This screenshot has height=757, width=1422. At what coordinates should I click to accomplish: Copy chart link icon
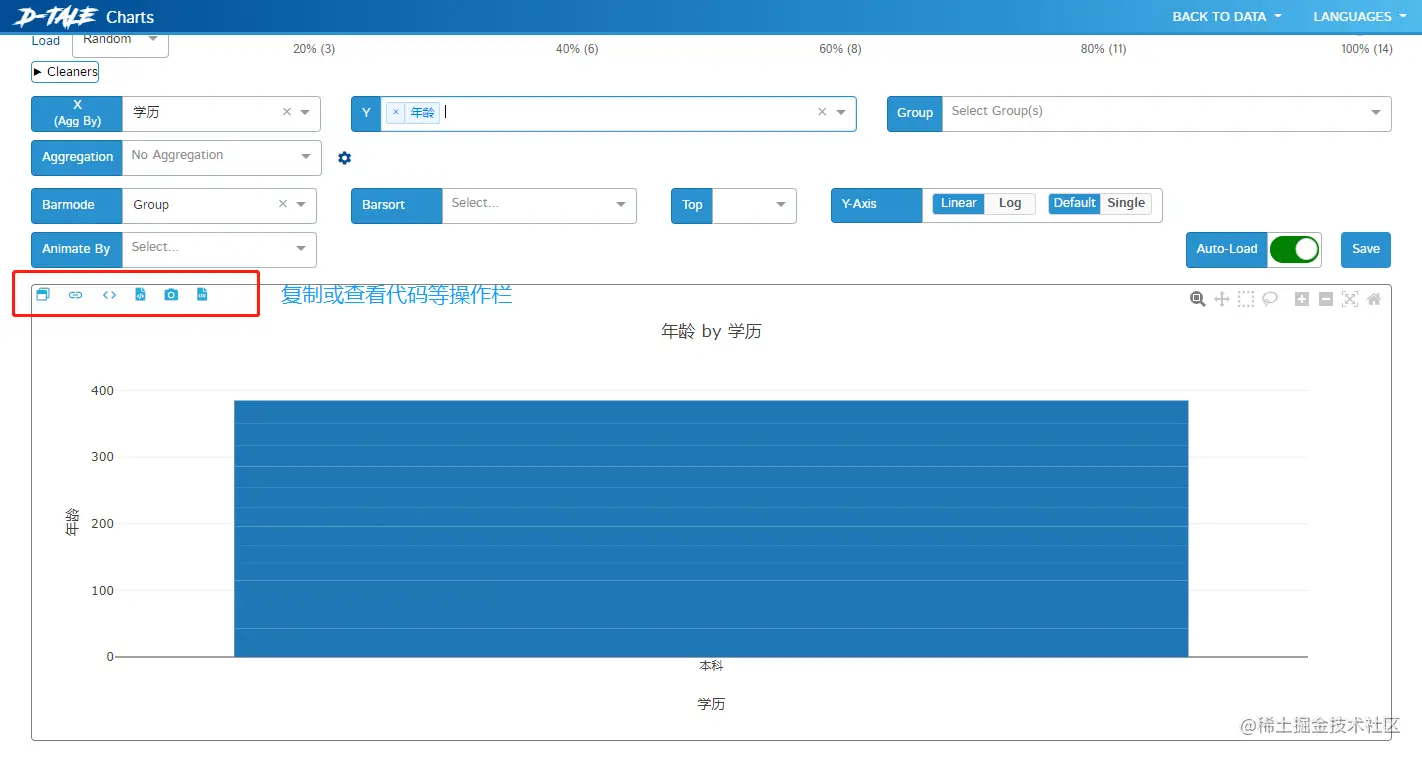75,295
